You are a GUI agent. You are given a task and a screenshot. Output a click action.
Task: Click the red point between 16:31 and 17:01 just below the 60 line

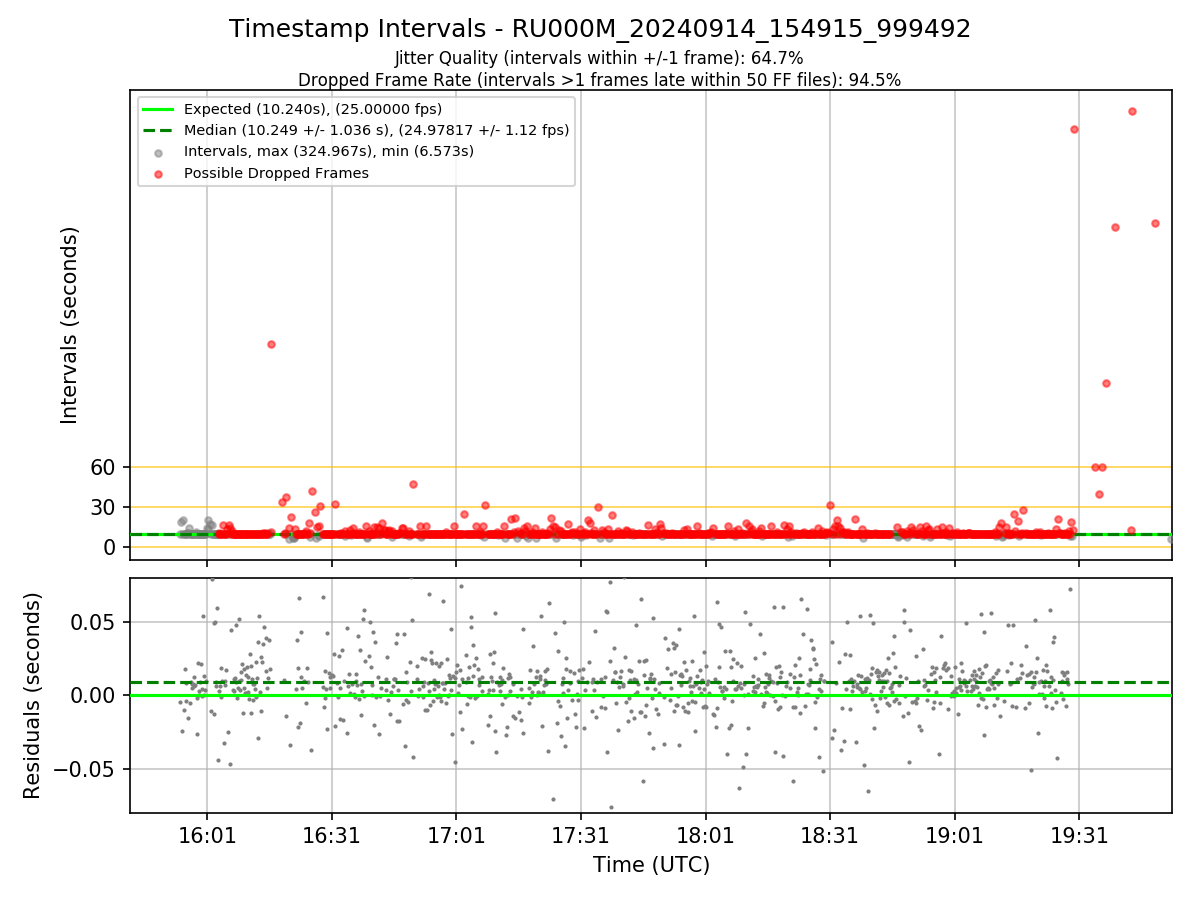coord(413,484)
